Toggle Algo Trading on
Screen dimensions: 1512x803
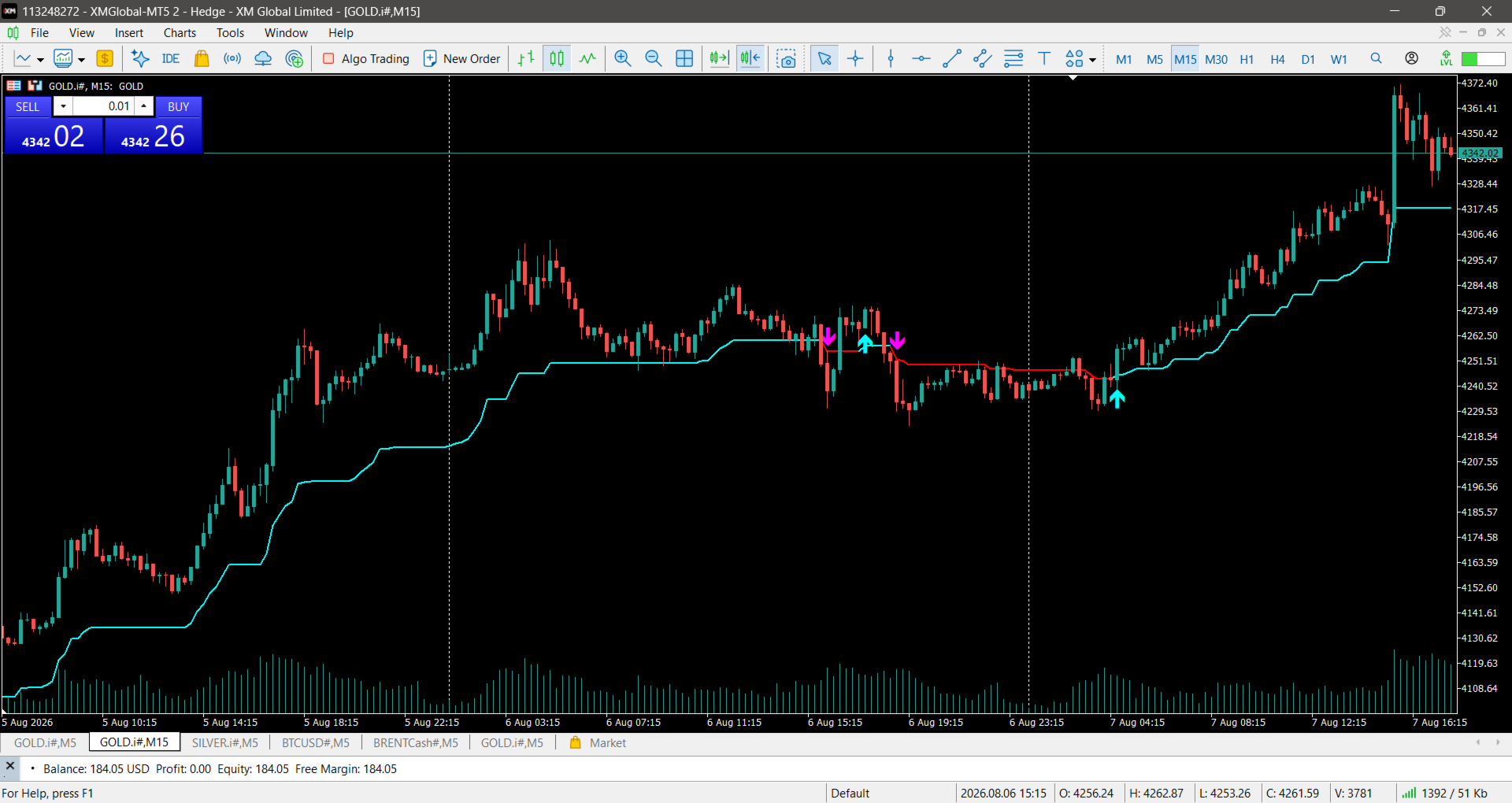tap(366, 58)
